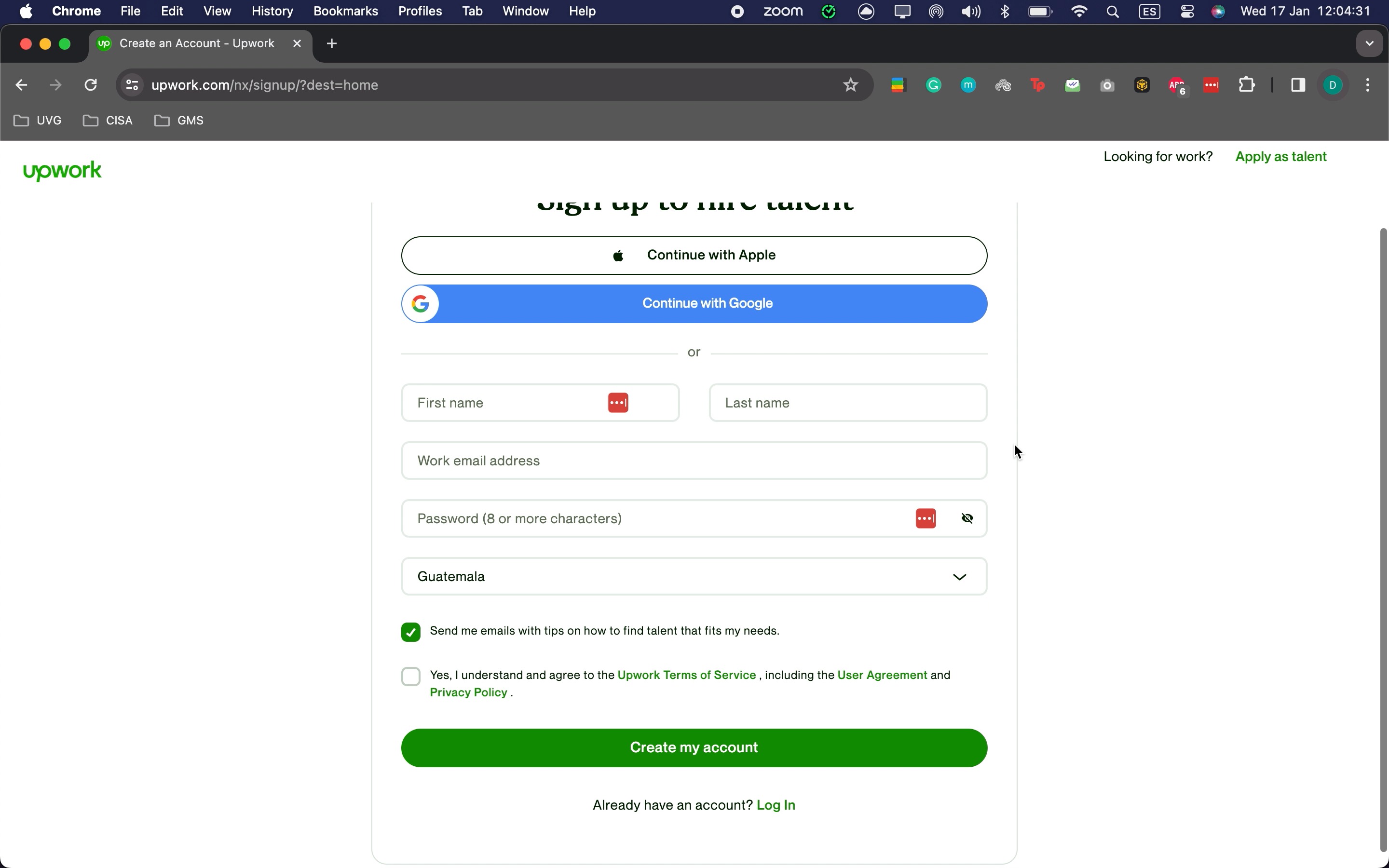Image resolution: width=1389 pixels, height=868 pixels.
Task: Open the teal m extension icon
Action: 968,85
